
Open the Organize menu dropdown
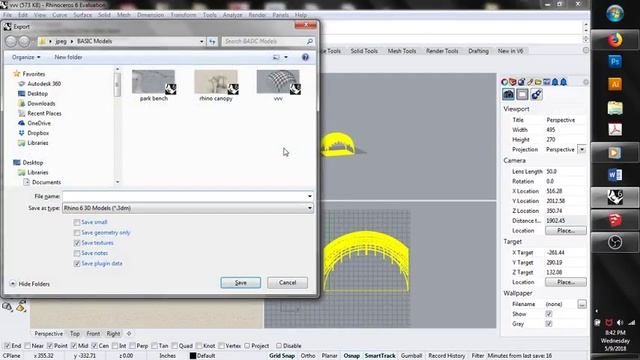[26, 57]
